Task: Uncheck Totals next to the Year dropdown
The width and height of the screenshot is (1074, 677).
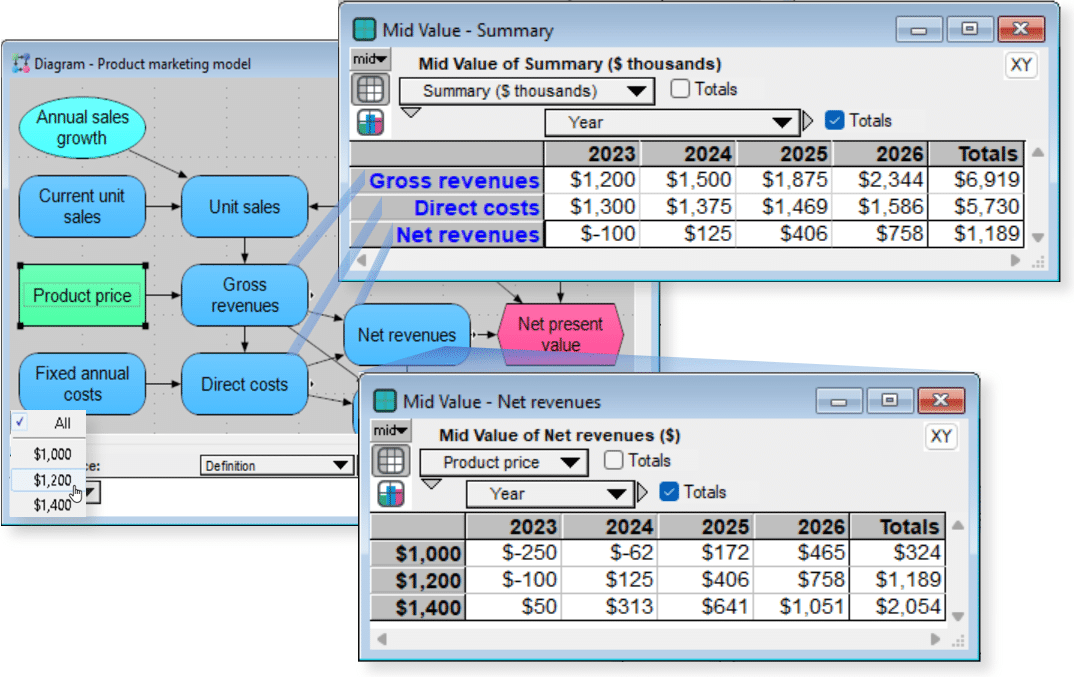Action: pyautogui.click(x=835, y=120)
